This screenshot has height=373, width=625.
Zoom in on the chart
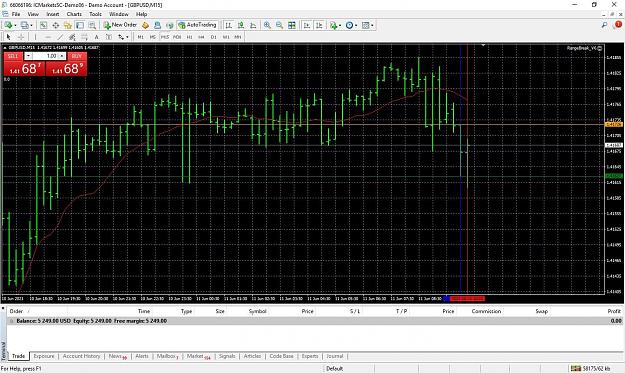[267, 25]
